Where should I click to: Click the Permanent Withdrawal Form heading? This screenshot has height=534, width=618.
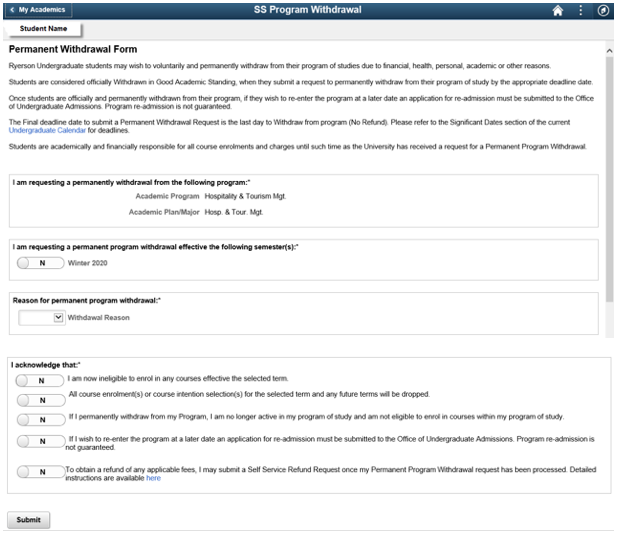click(x=73, y=49)
